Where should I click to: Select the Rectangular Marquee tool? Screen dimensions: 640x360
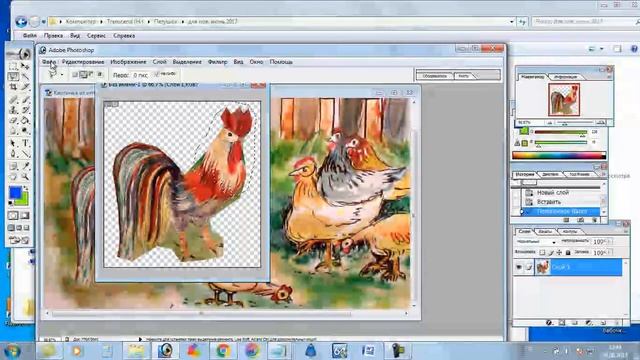tap(13, 66)
